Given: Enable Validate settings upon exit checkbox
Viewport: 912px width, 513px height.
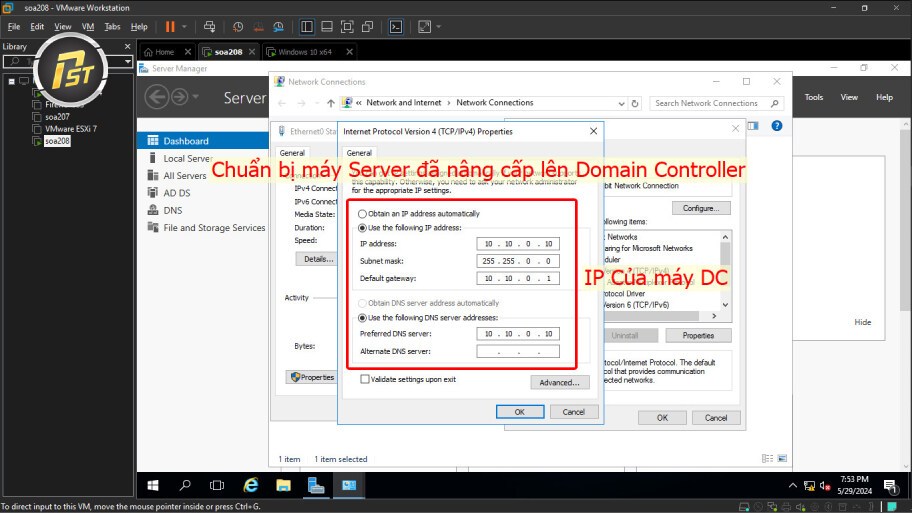Looking at the screenshot, I should click(365, 379).
